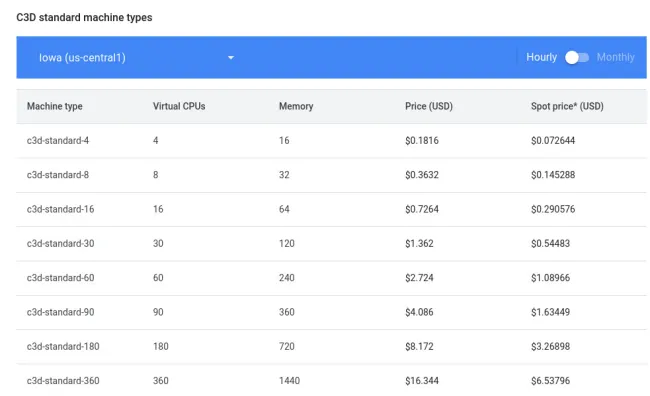Screen dimensions: 650x396
Task: Click the $3.26898 spot price cell
Action: 551,346
